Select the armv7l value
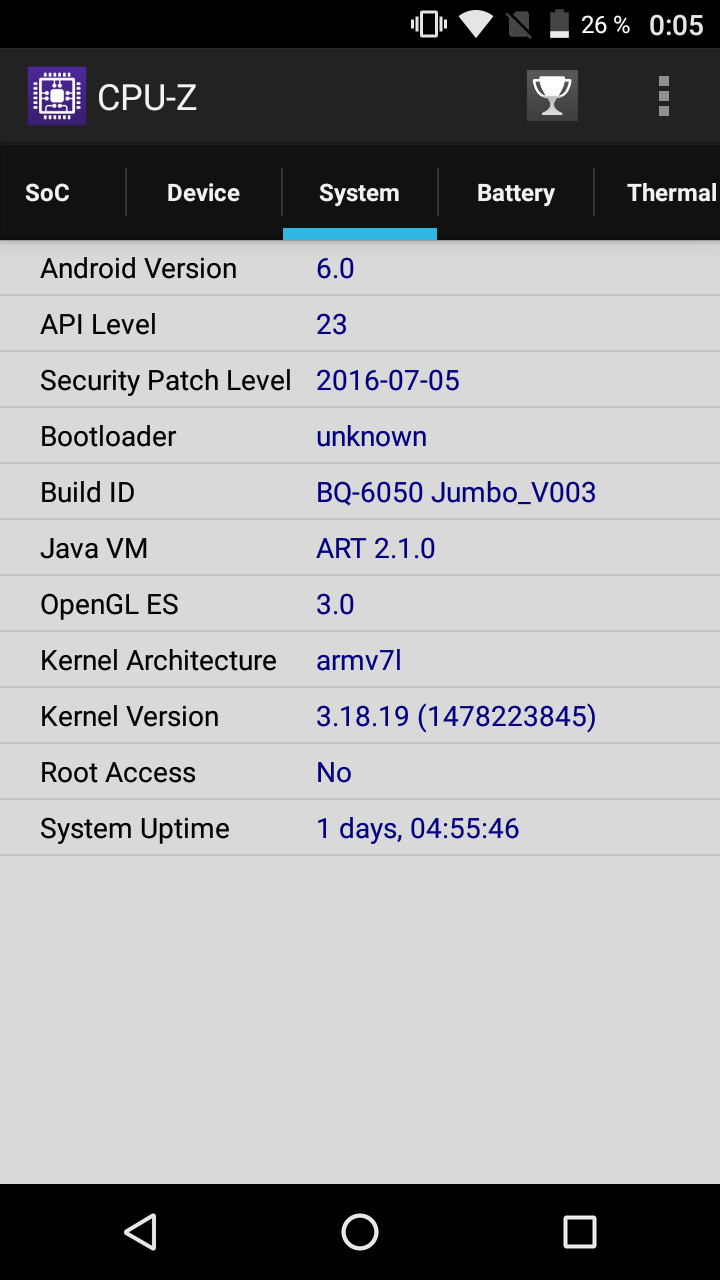Image resolution: width=720 pixels, height=1280 pixels. [359, 660]
